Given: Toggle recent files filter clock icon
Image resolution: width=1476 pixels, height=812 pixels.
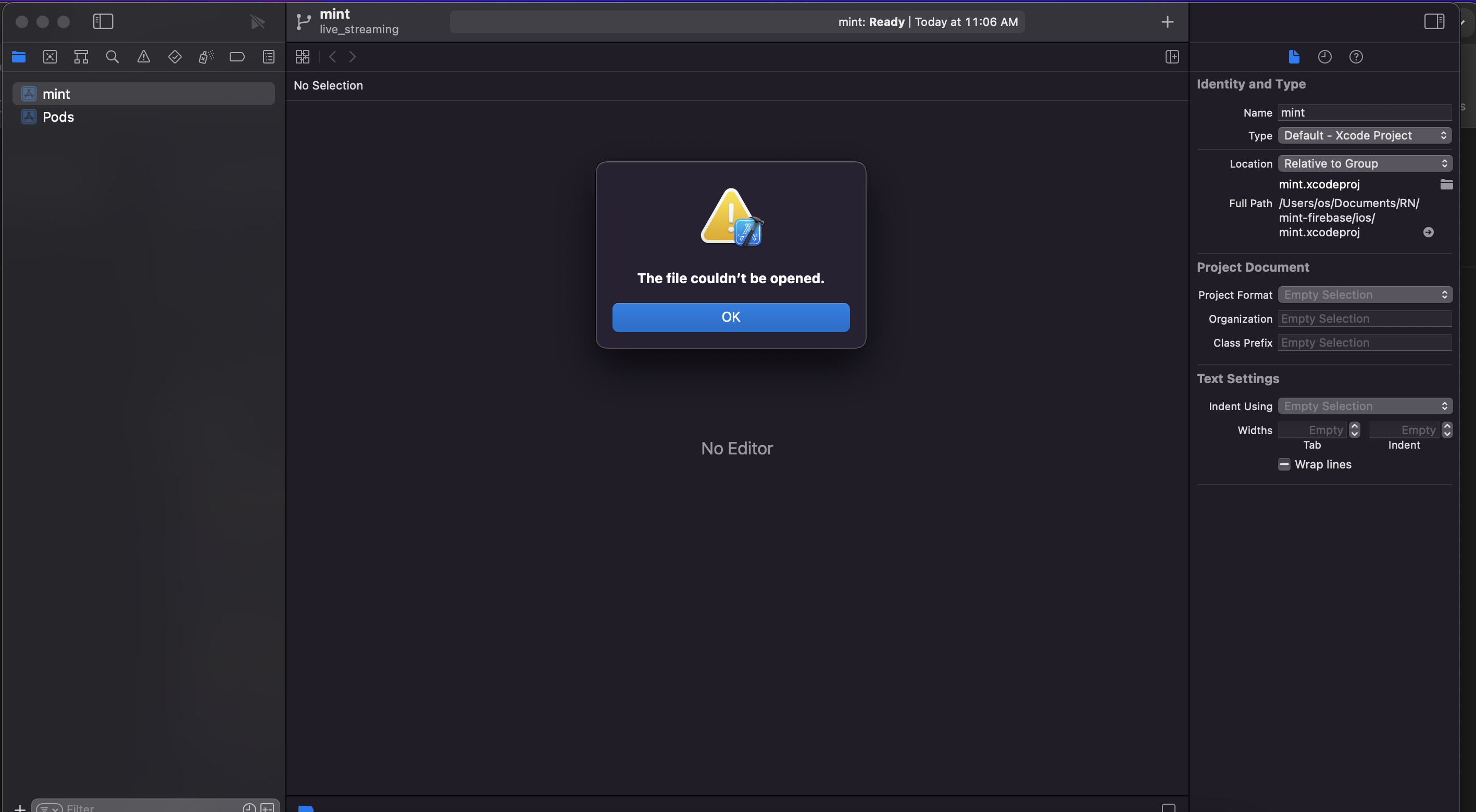Looking at the screenshot, I should 249,807.
